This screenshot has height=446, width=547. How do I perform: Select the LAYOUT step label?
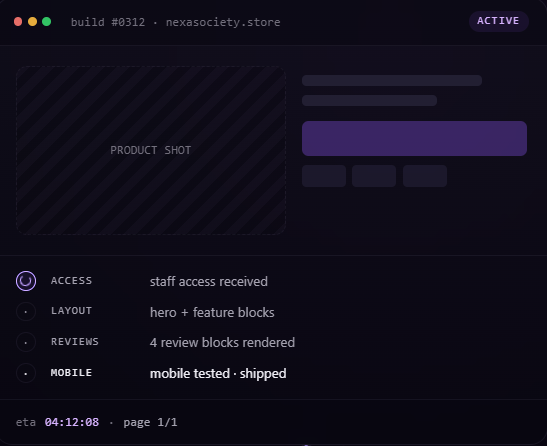tap(72, 311)
